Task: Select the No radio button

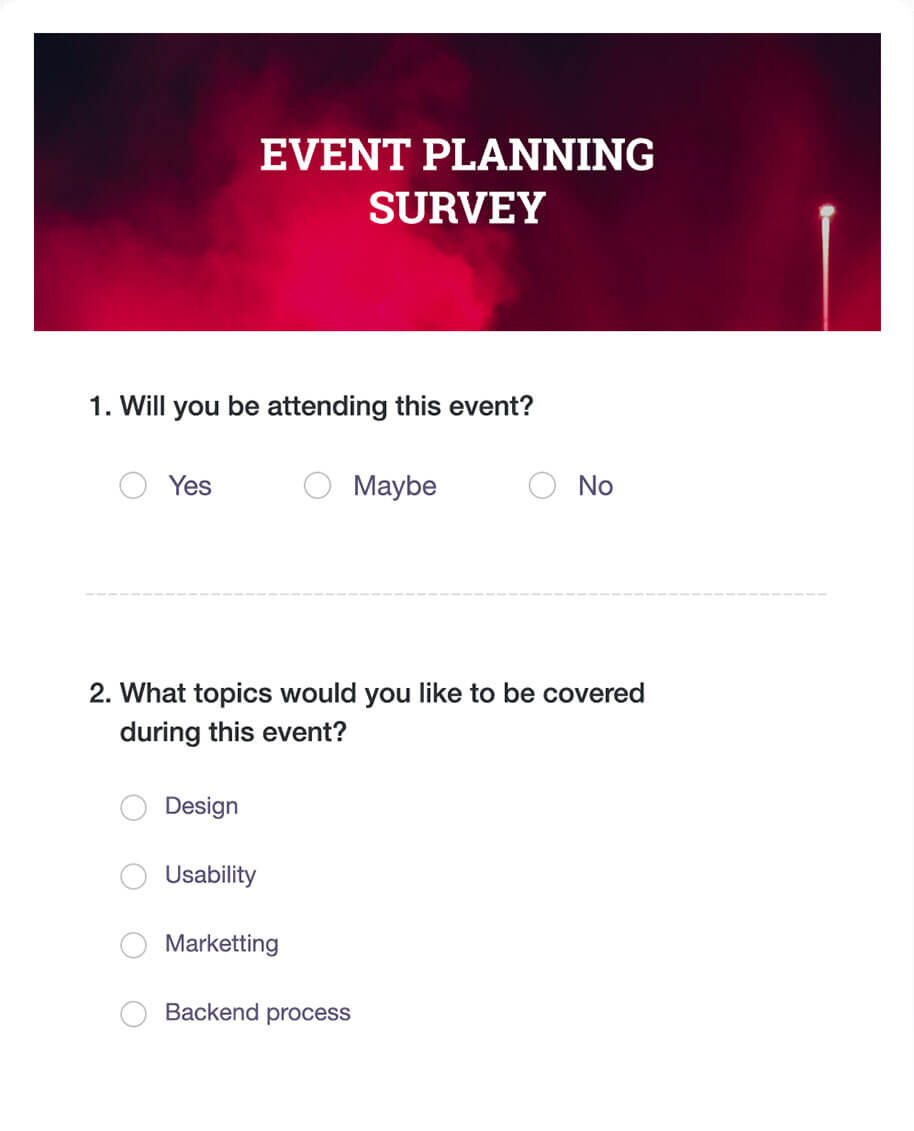Action: point(542,486)
